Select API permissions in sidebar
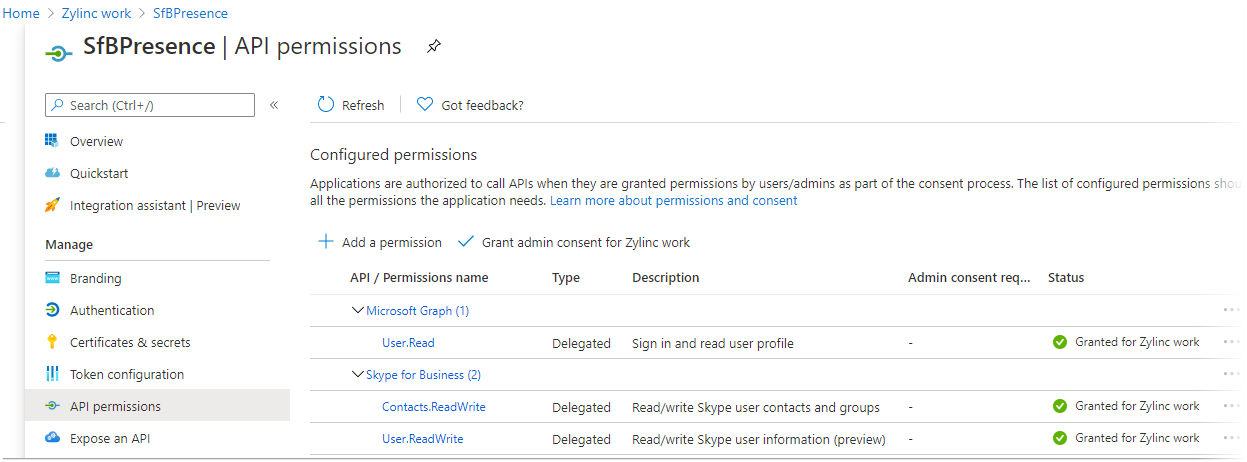The height and width of the screenshot is (462, 1247). pos(157,406)
